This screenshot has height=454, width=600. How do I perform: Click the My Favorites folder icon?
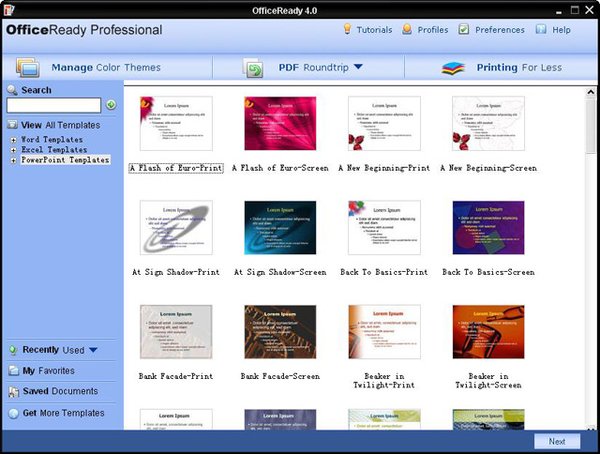point(13,371)
